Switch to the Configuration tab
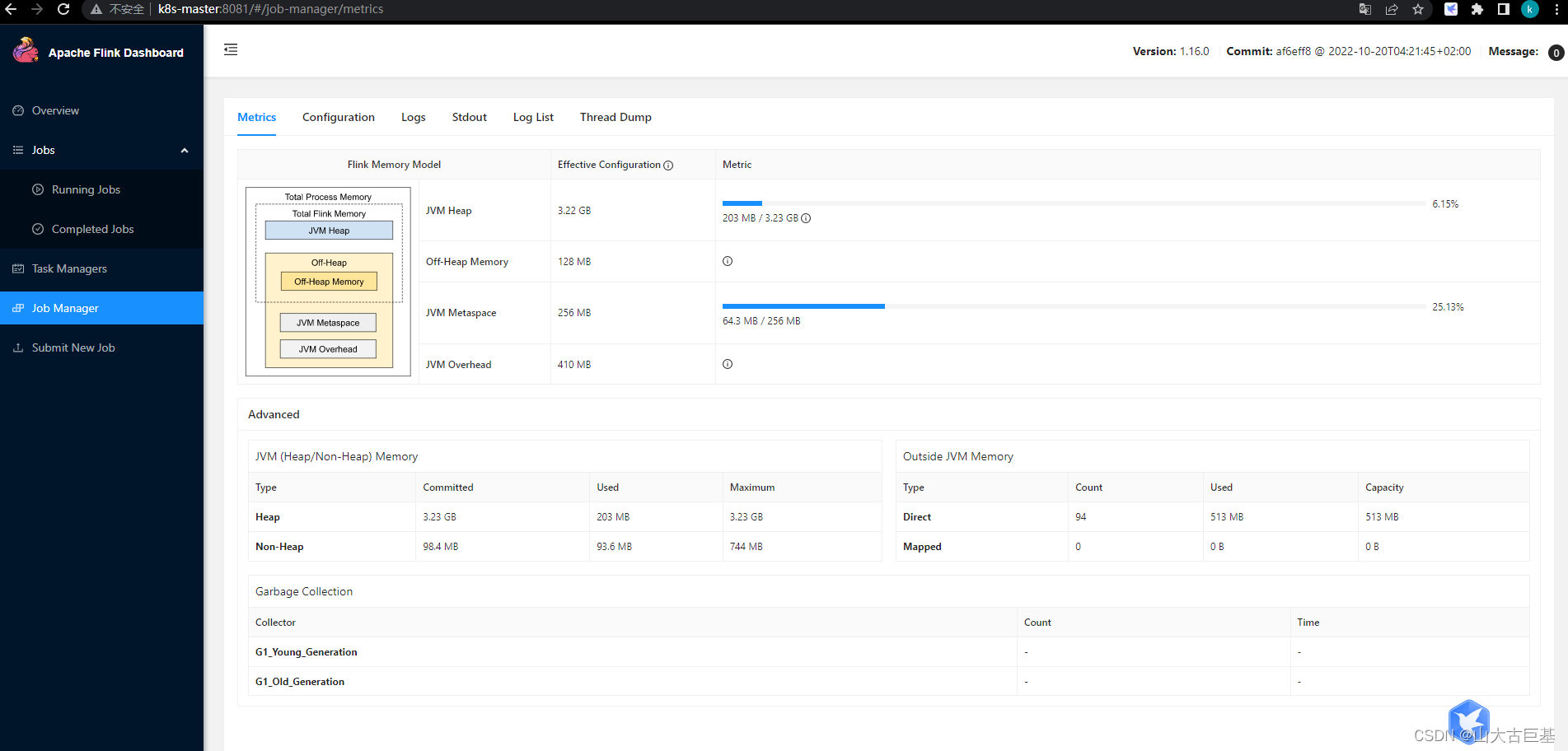1568x751 pixels. [x=338, y=117]
